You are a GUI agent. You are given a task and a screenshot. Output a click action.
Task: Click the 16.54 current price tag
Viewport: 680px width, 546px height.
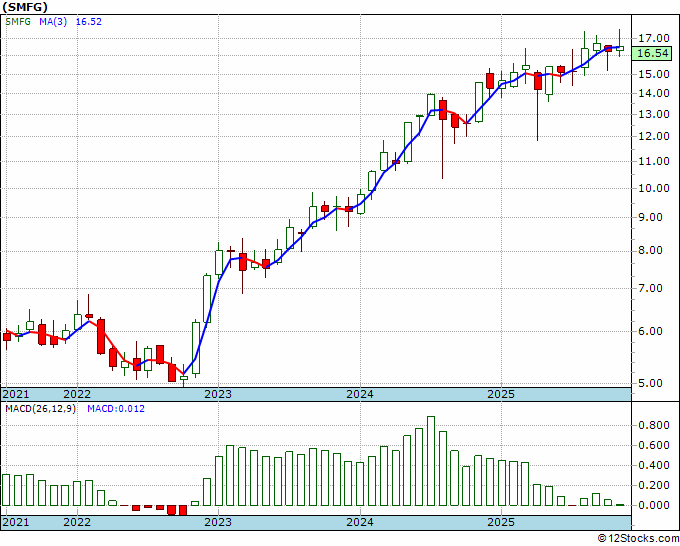[x=653, y=53]
